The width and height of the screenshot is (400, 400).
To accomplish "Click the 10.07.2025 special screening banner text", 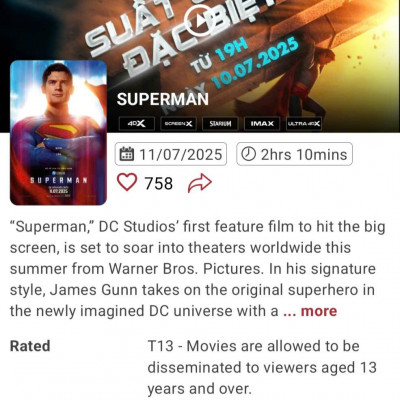I will pyautogui.click(x=255, y=63).
